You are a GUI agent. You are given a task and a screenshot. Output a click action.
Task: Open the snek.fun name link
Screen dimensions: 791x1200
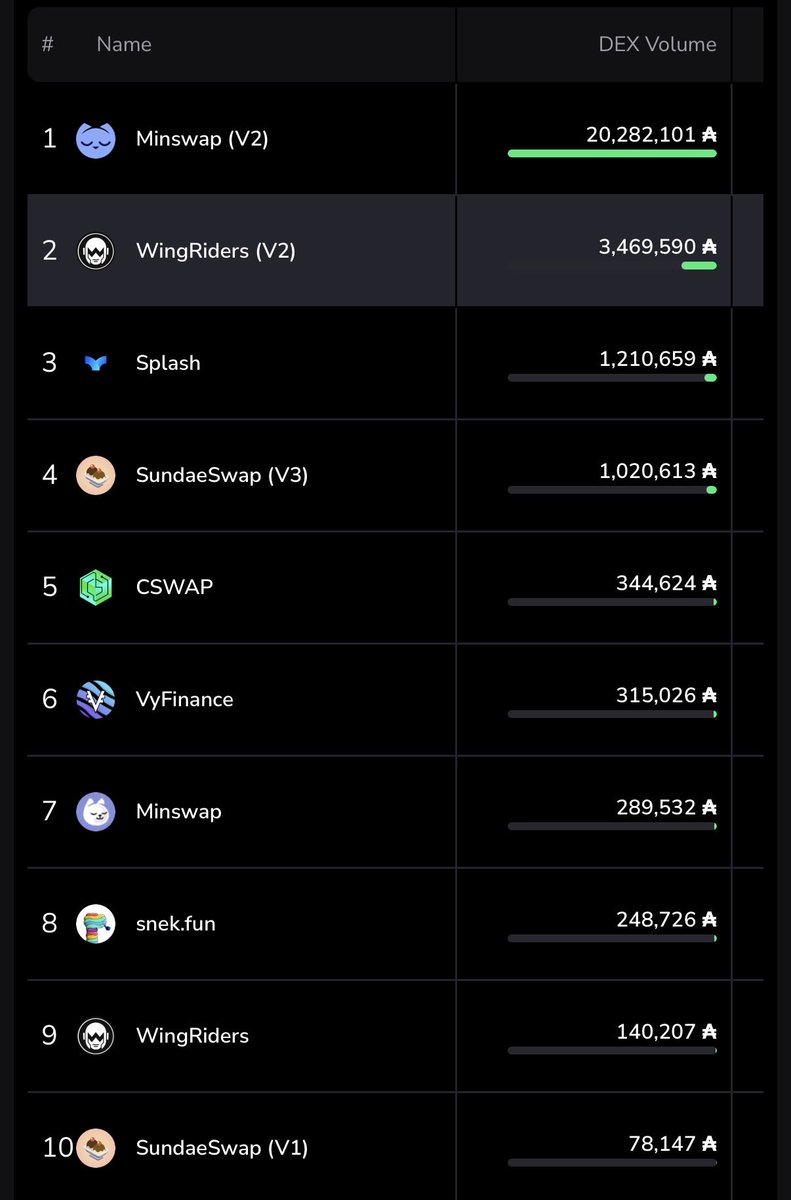(176, 923)
